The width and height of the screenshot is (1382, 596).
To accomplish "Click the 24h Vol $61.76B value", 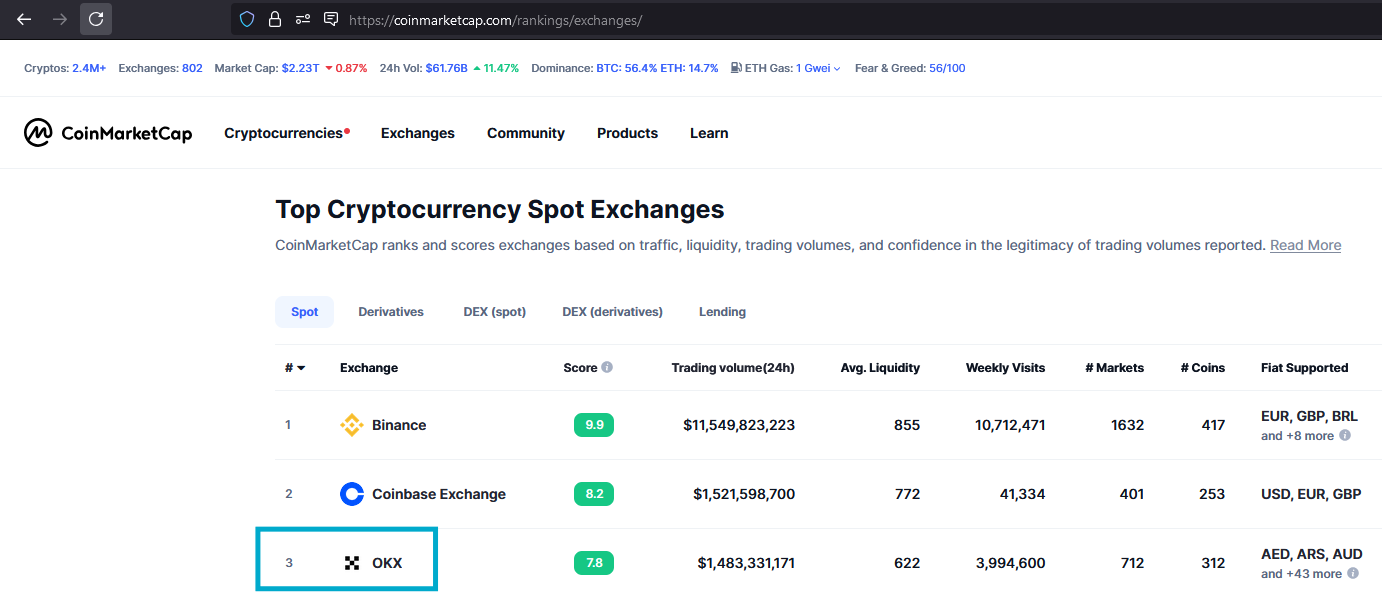I will tap(447, 68).
